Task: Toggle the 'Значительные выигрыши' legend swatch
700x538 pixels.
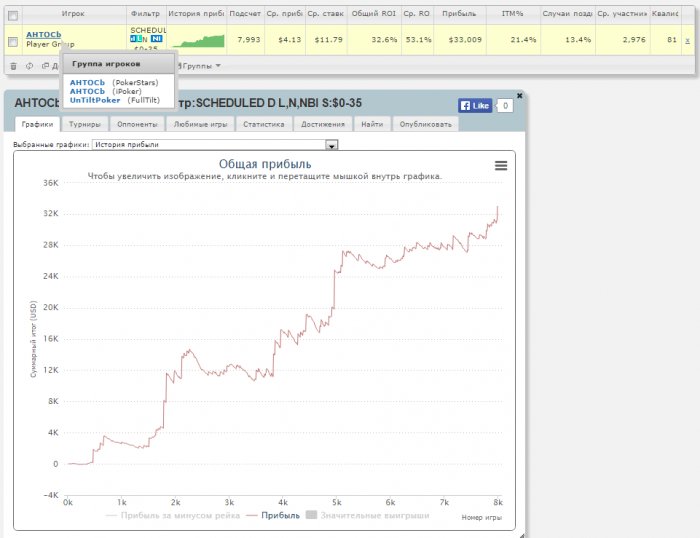Action: (x=310, y=516)
